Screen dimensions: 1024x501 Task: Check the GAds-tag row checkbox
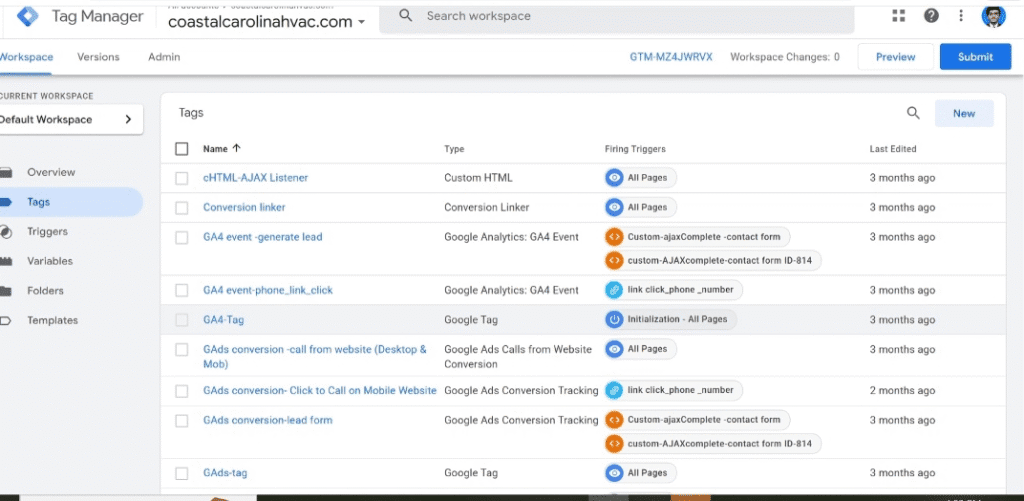(x=182, y=474)
